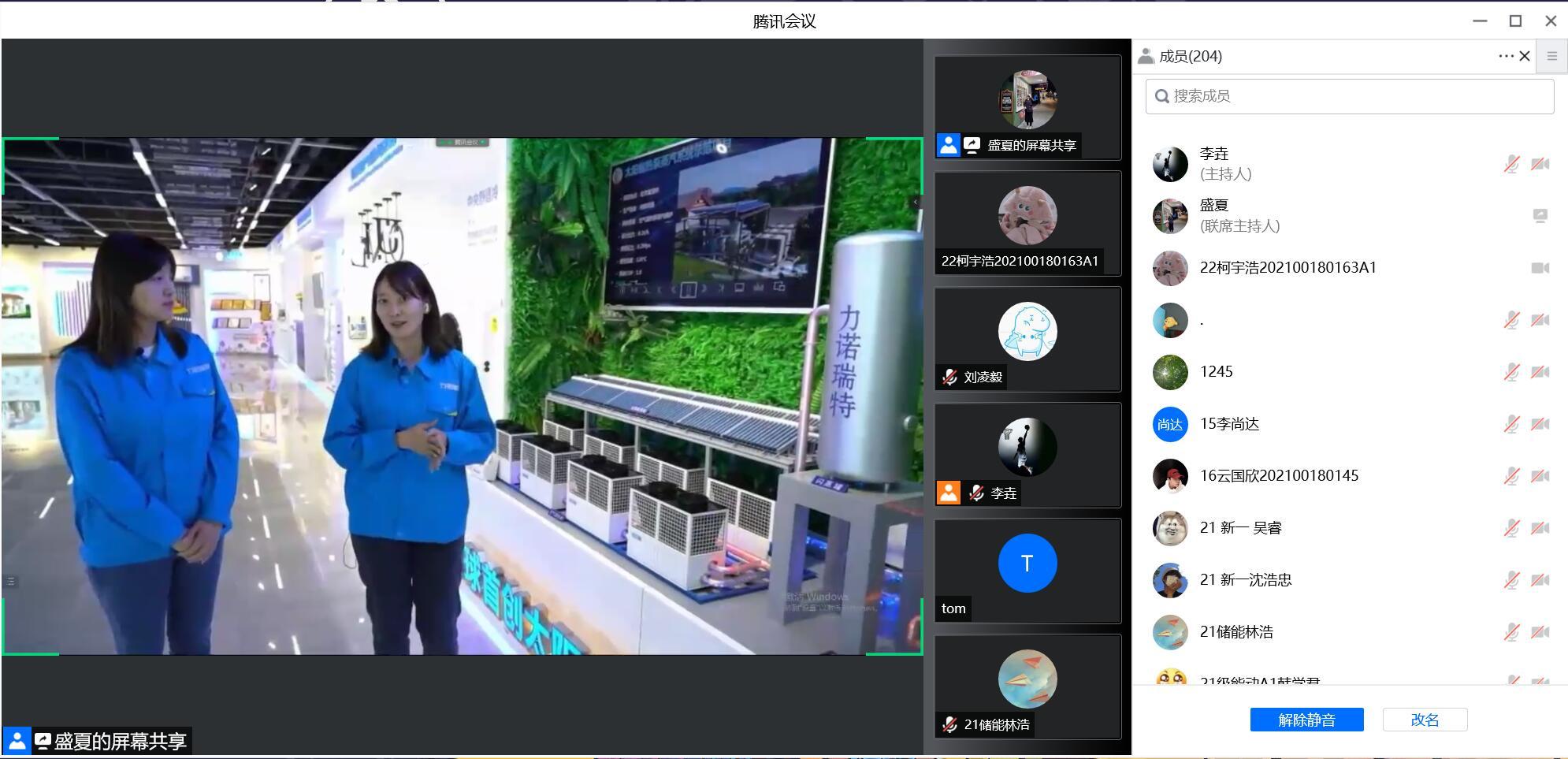Screen dimensions: 1568x759
Task: Select member 盛夏 (联席主持人) in list
Action: [x=1350, y=216]
